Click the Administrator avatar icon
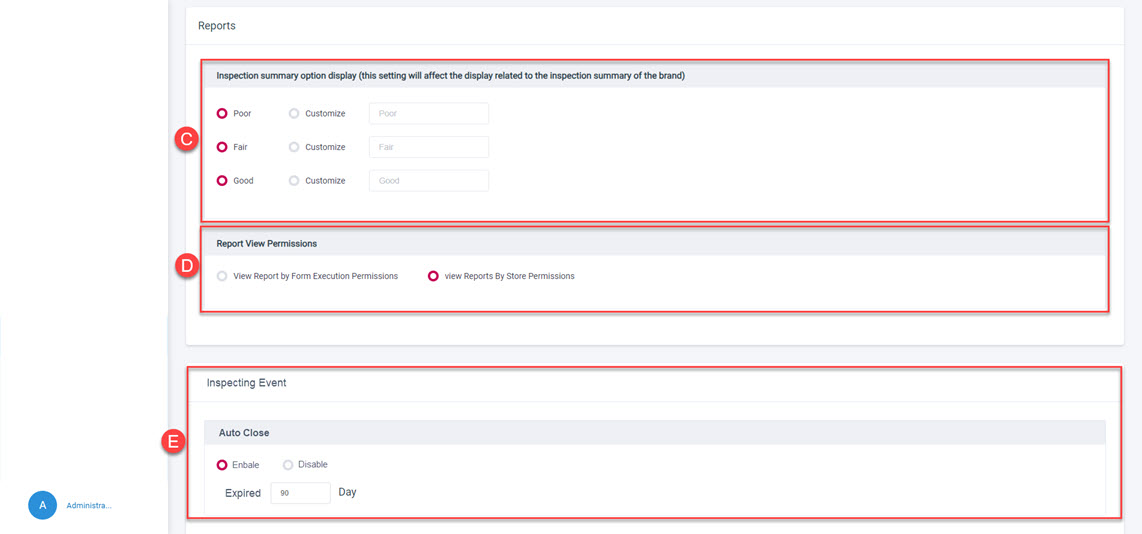Image resolution: width=1142 pixels, height=534 pixels. point(42,506)
